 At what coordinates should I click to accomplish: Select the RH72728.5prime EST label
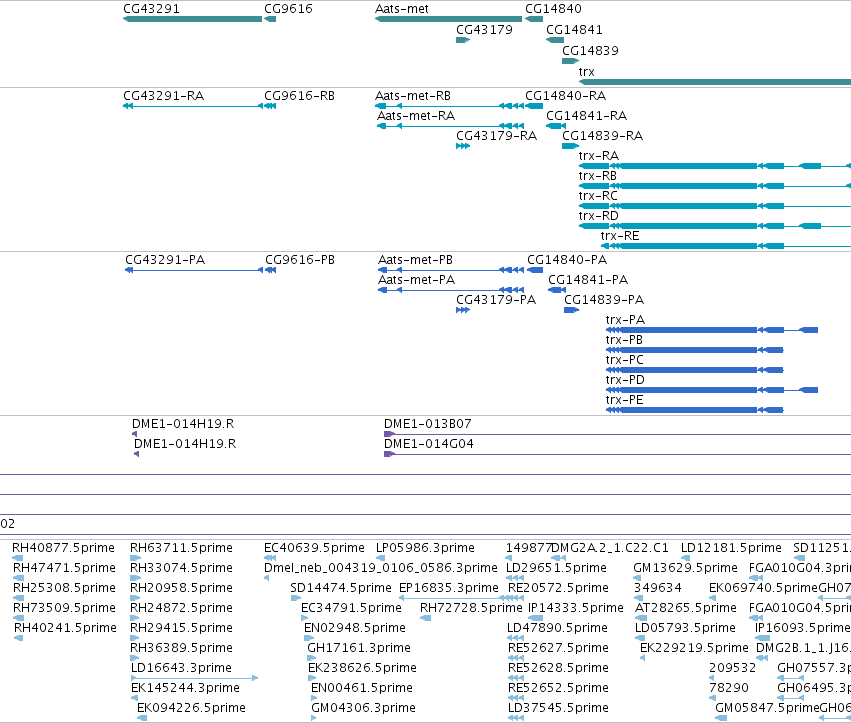[471, 608]
